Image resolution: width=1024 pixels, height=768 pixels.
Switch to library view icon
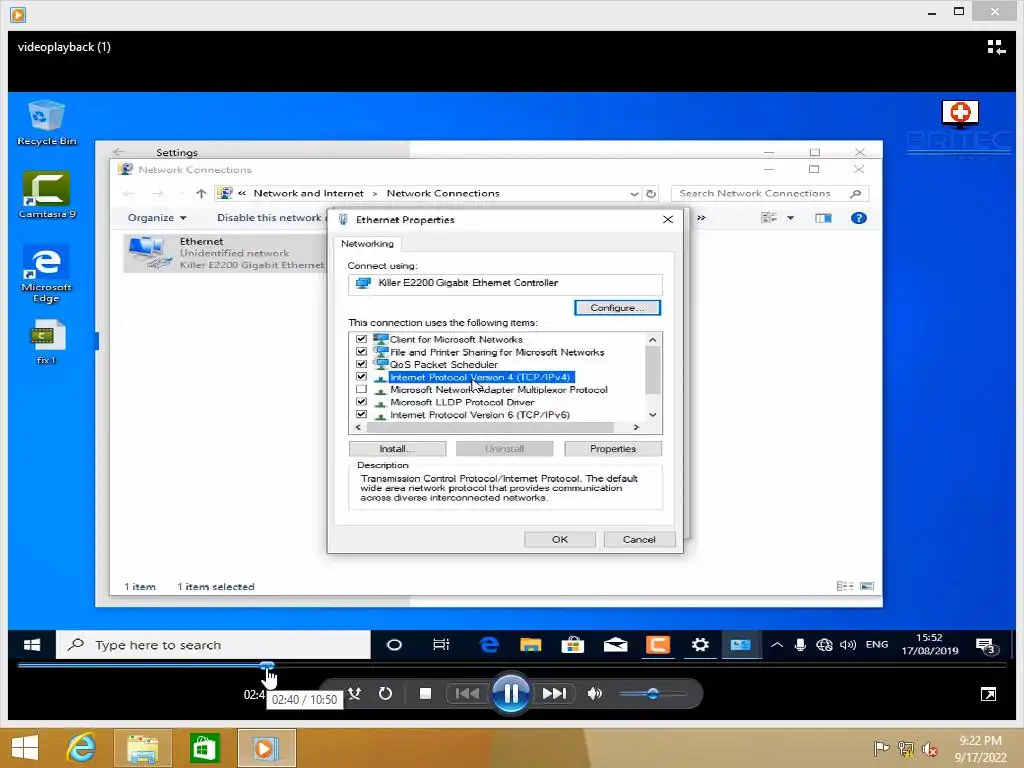point(996,47)
